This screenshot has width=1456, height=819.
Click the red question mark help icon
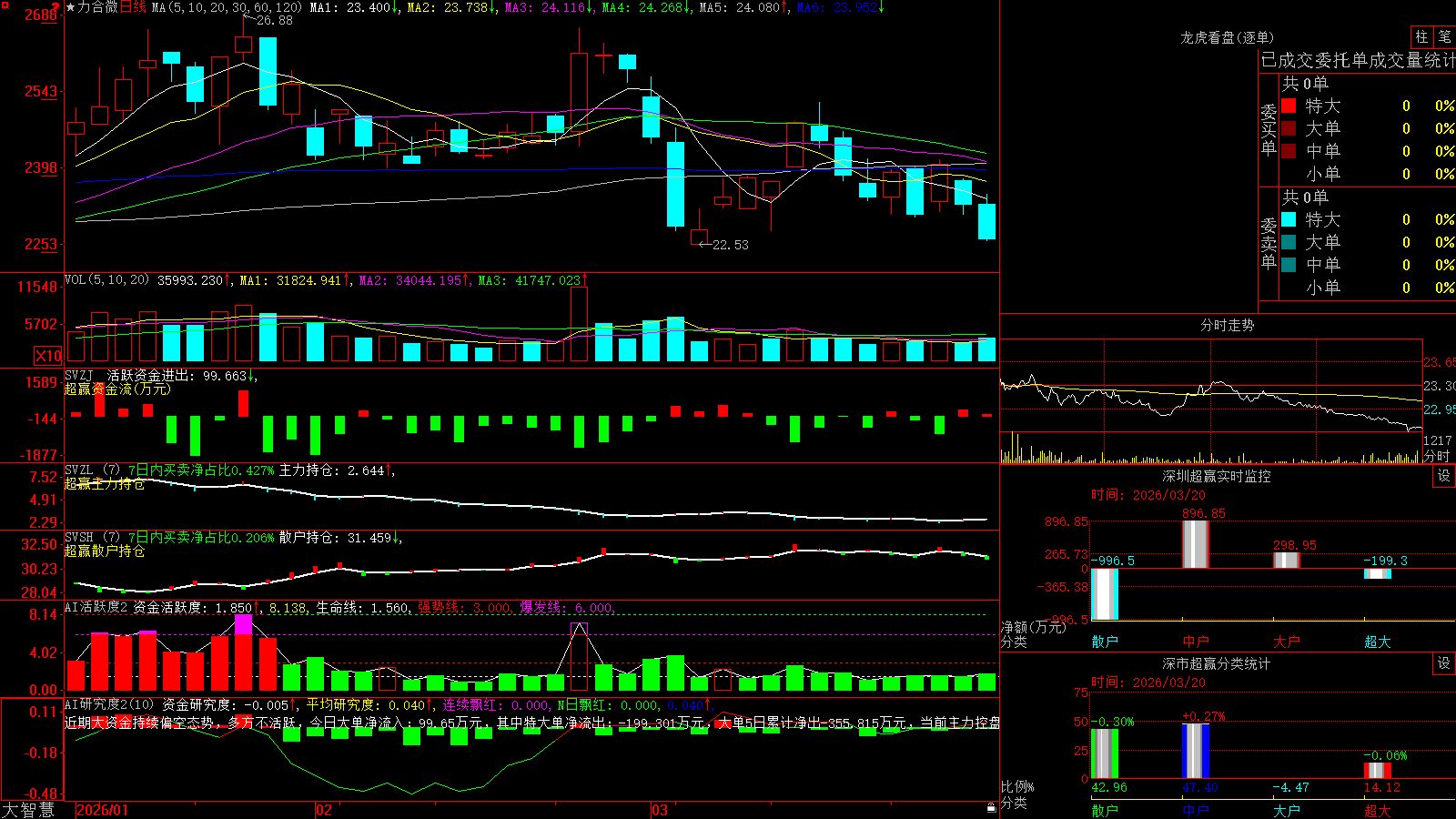coord(56,6)
